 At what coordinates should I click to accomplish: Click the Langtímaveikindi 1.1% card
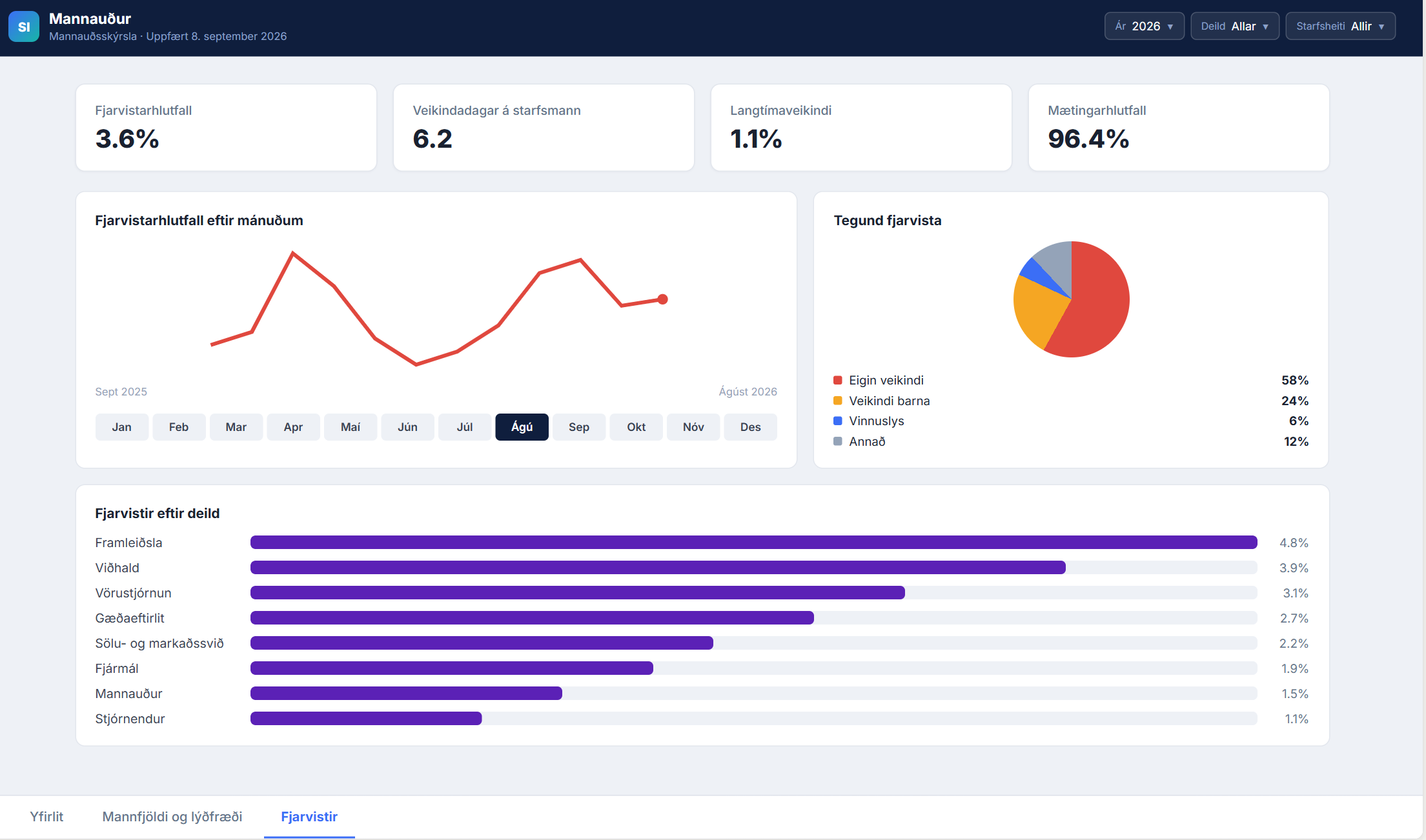pyautogui.click(x=861, y=128)
